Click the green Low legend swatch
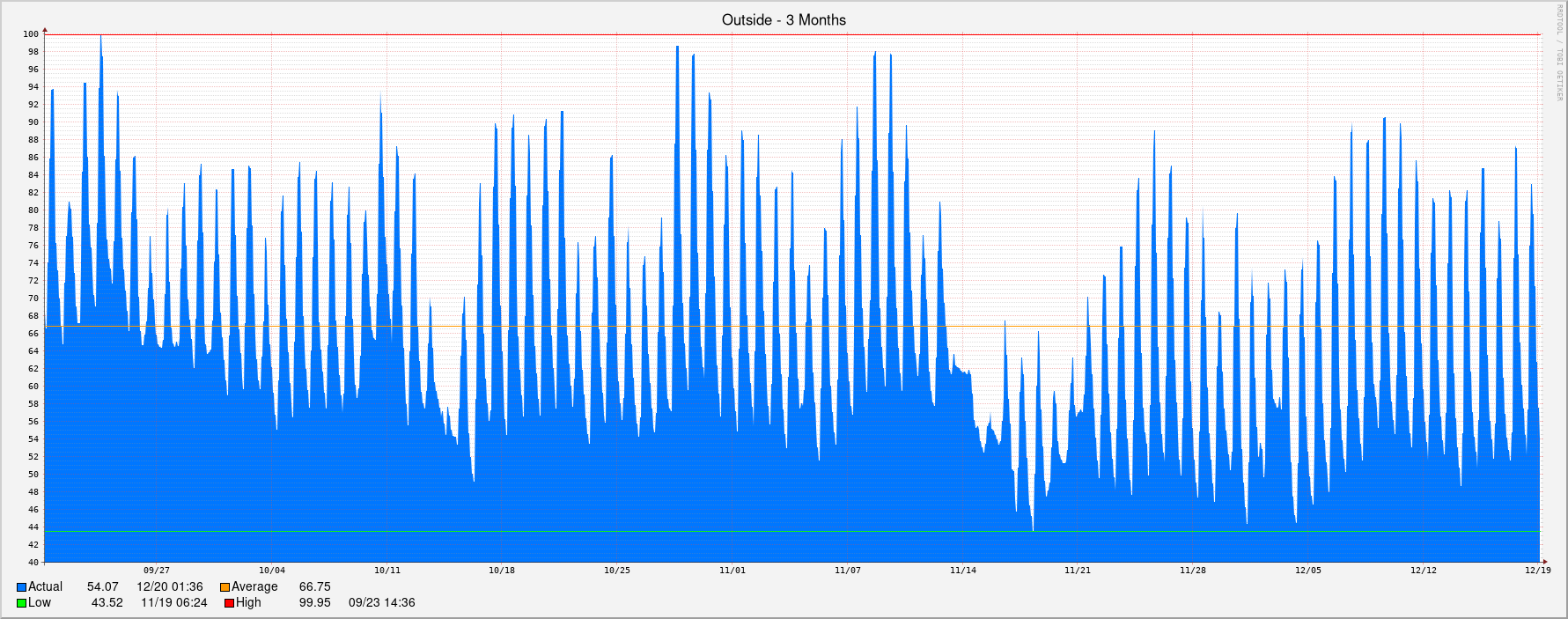This screenshot has height=619, width=1568. tap(21, 603)
